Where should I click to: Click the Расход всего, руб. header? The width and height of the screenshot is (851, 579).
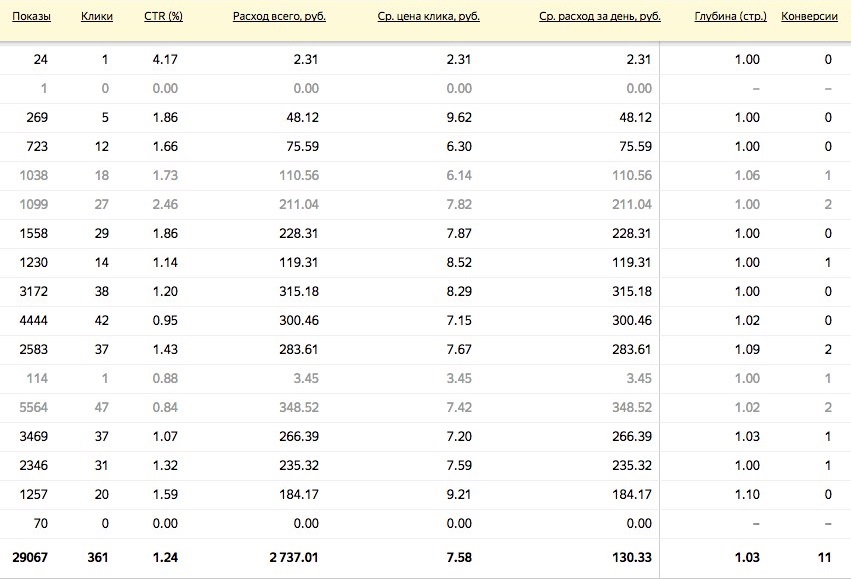pyautogui.click(x=279, y=17)
